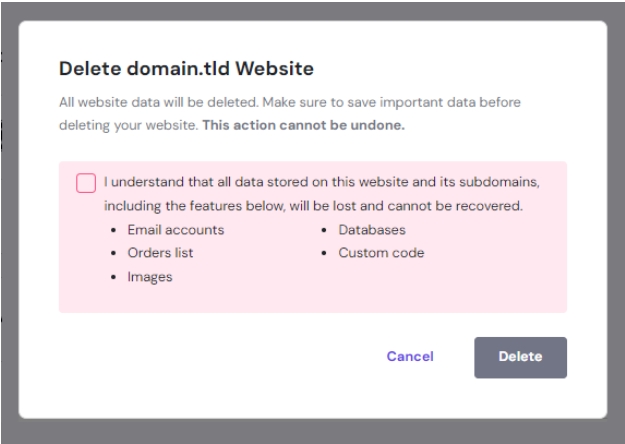This screenshot has width=625, height=444.
Task: Click the "Images" bullet item
Action: (149, 277)
